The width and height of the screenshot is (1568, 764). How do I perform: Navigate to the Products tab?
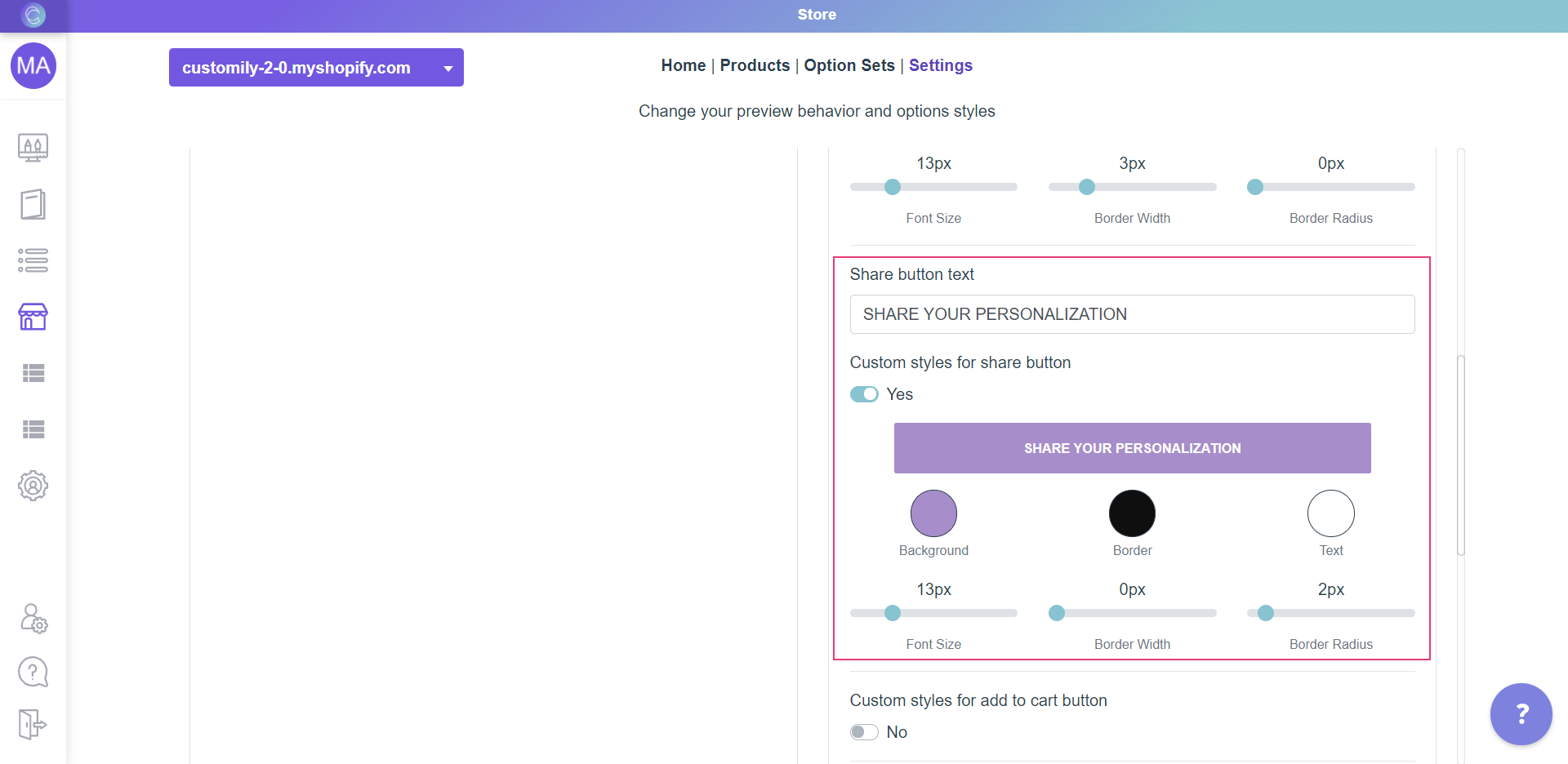[x=754, y=65]
